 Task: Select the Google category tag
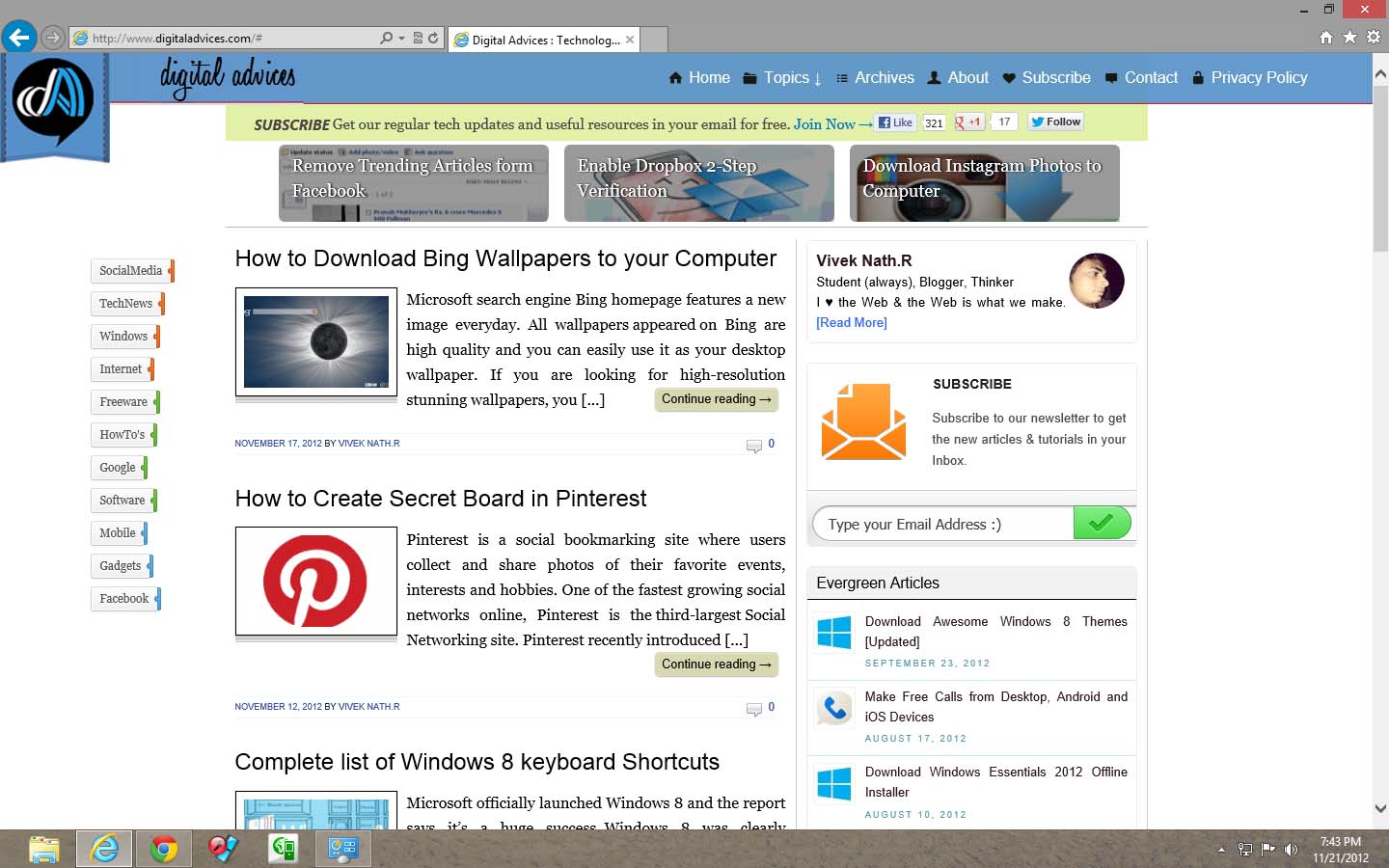point(119,468)
